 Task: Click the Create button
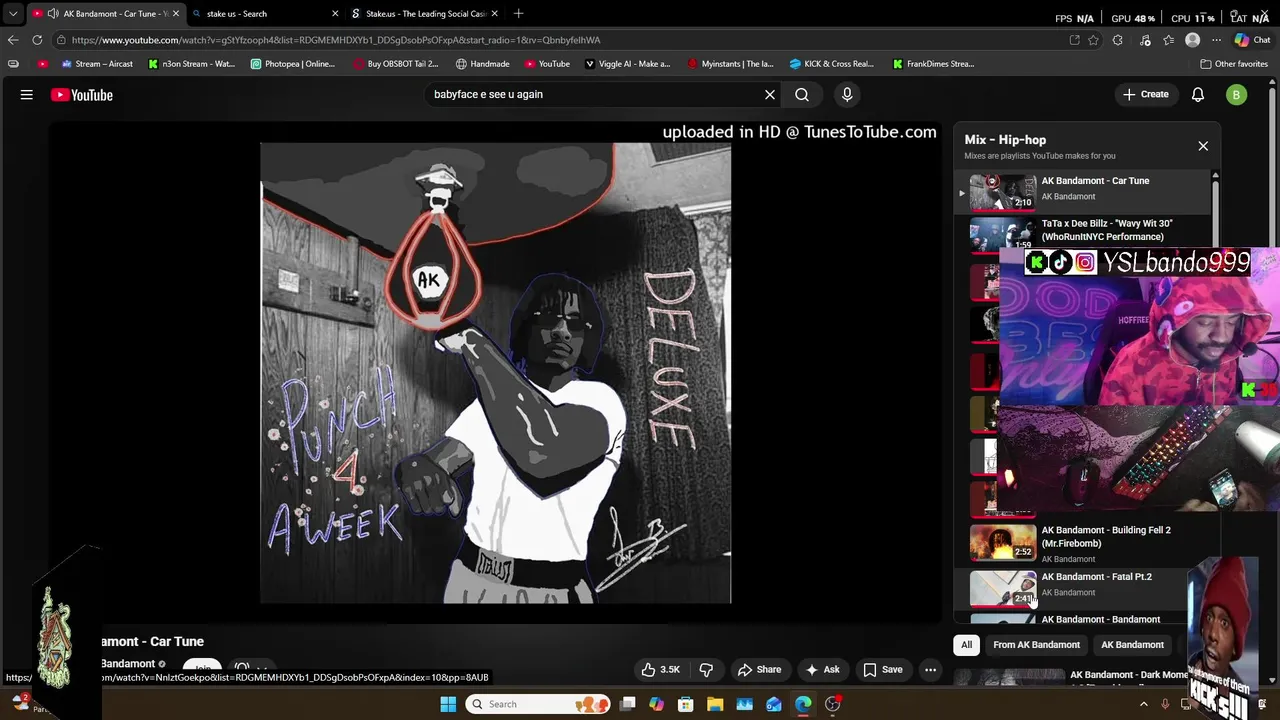[x=1145, y=95]
